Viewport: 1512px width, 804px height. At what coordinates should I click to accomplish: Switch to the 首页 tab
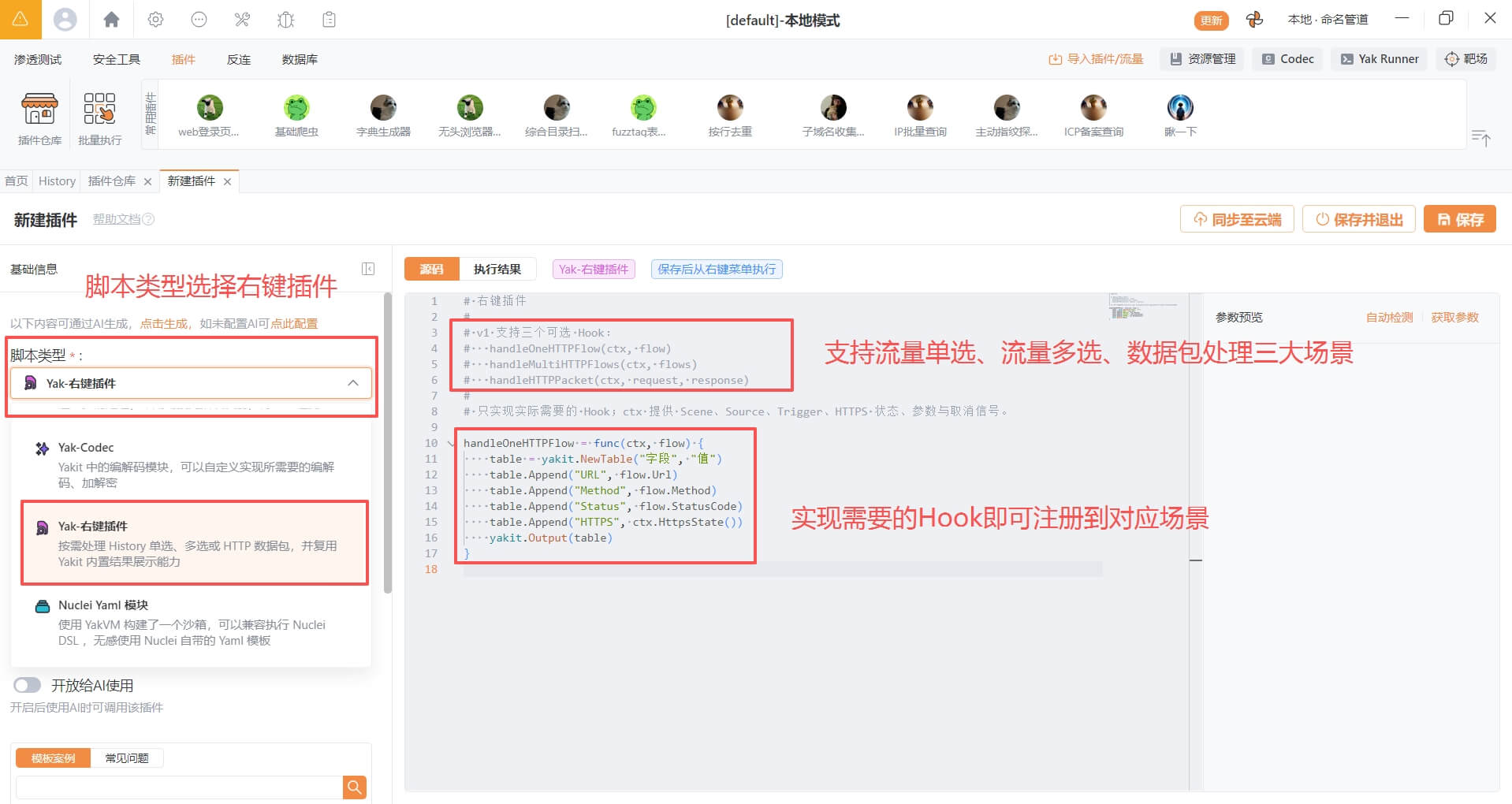(17, 181)
